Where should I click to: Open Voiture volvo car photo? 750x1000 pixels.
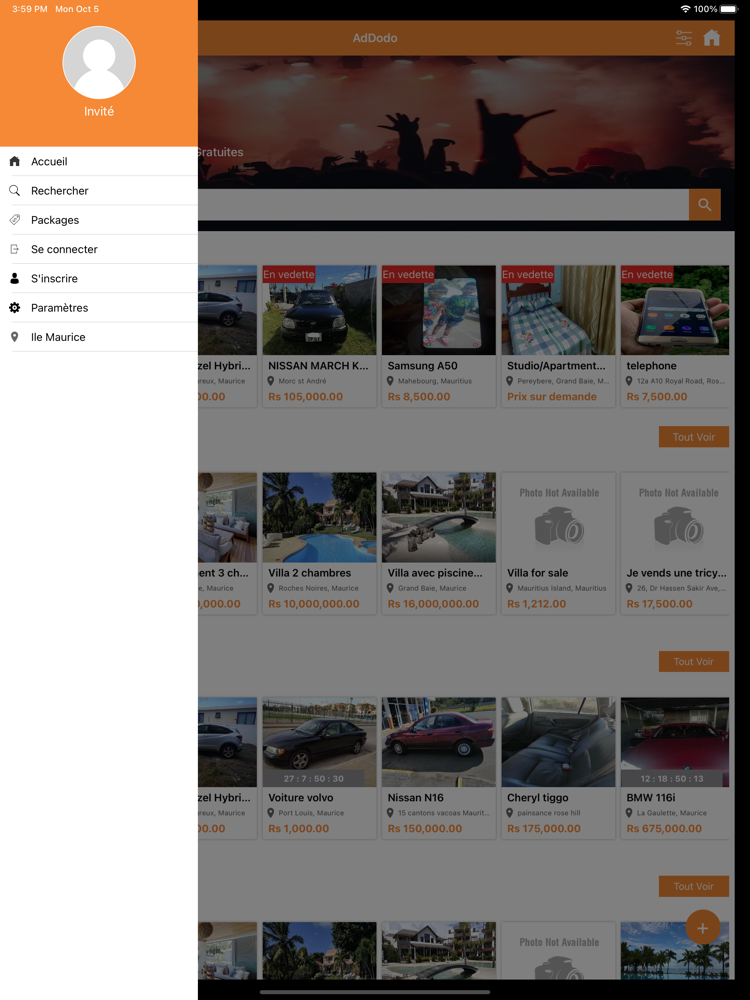(x=320, y=742)
